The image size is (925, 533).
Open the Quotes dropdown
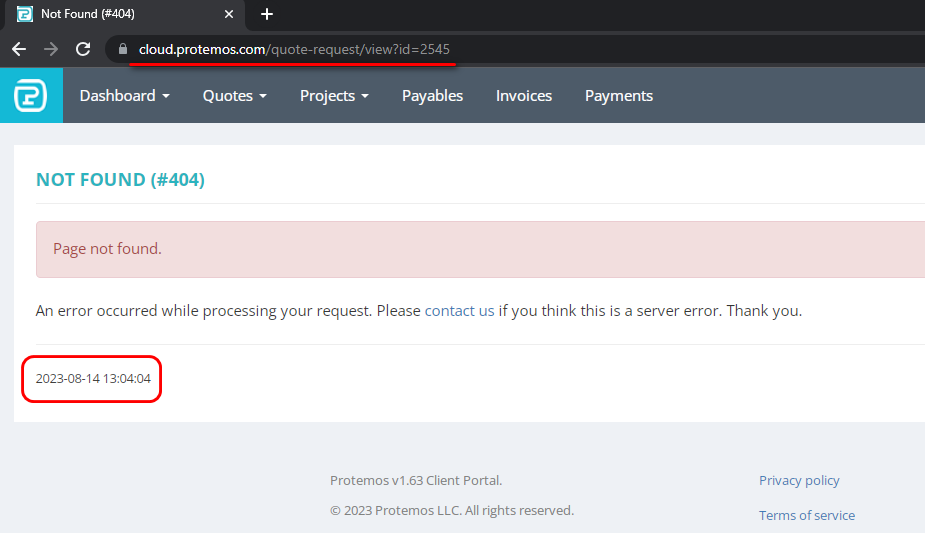234,96
